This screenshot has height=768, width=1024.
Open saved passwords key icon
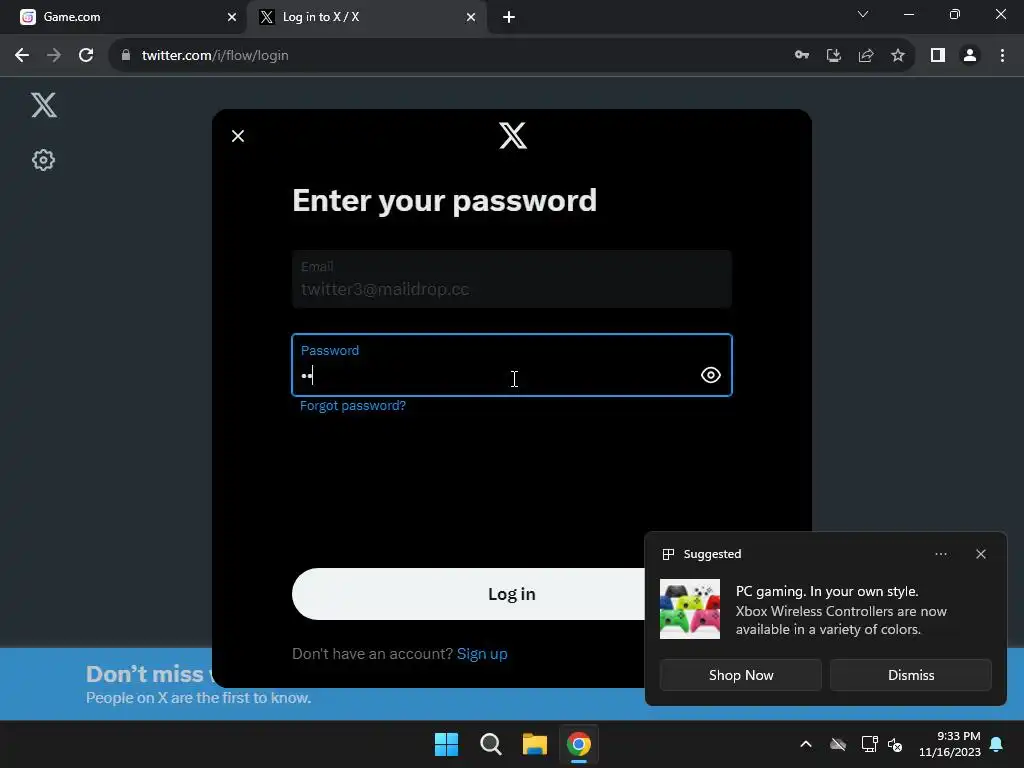[x=802, y=56]
